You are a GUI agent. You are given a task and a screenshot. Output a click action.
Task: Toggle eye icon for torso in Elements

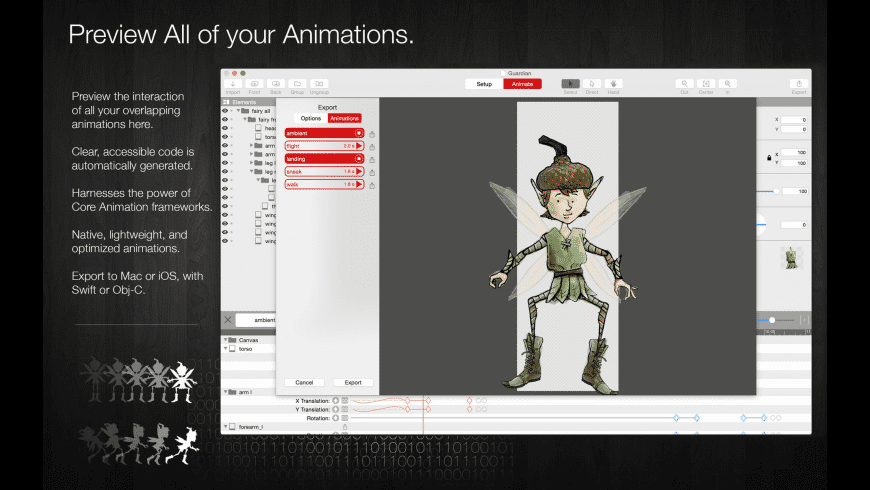tap(225, 137)
